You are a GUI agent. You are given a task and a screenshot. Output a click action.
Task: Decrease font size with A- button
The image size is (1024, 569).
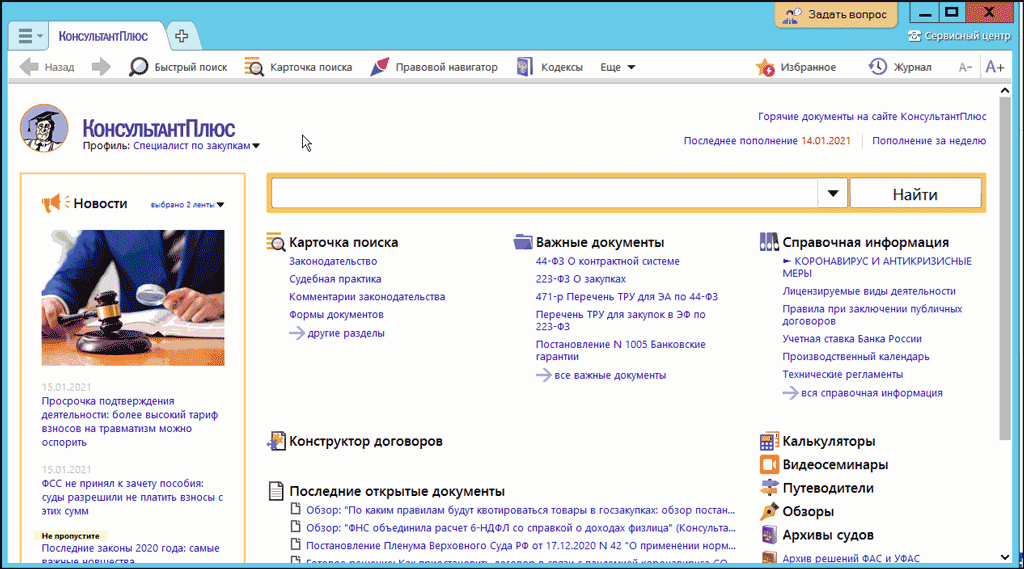point(965,67)
